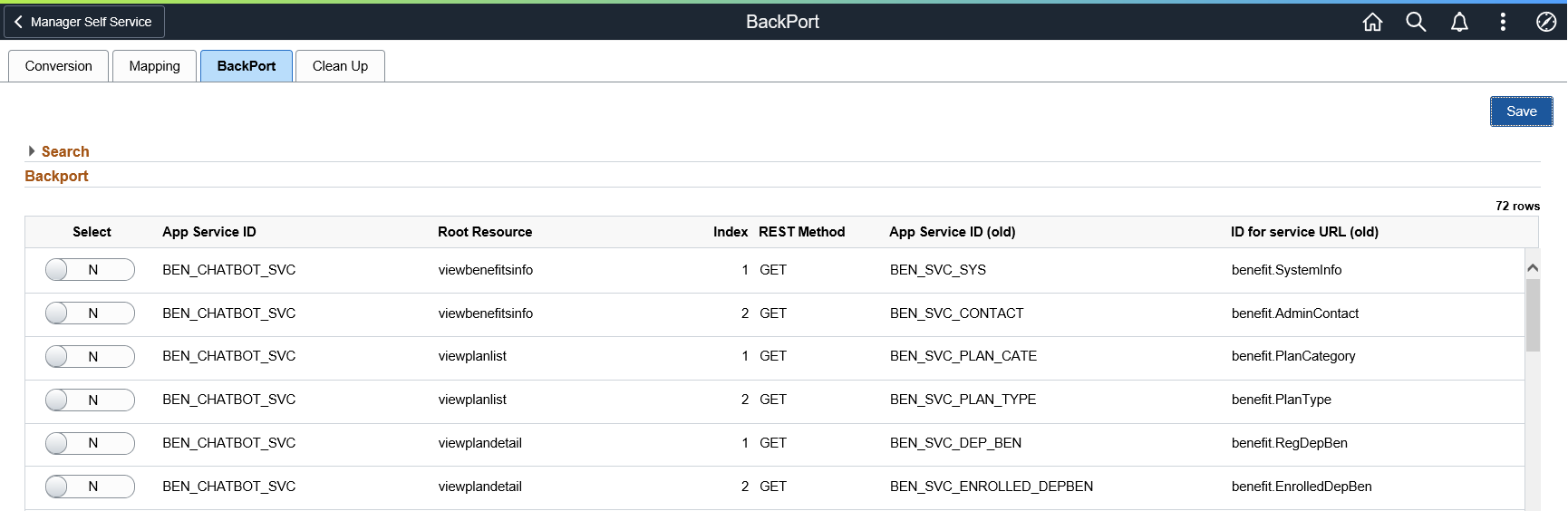This screenshot has height=511, width=1568.
Task: Click the Root Resource column header
Action: pos(485,232)
